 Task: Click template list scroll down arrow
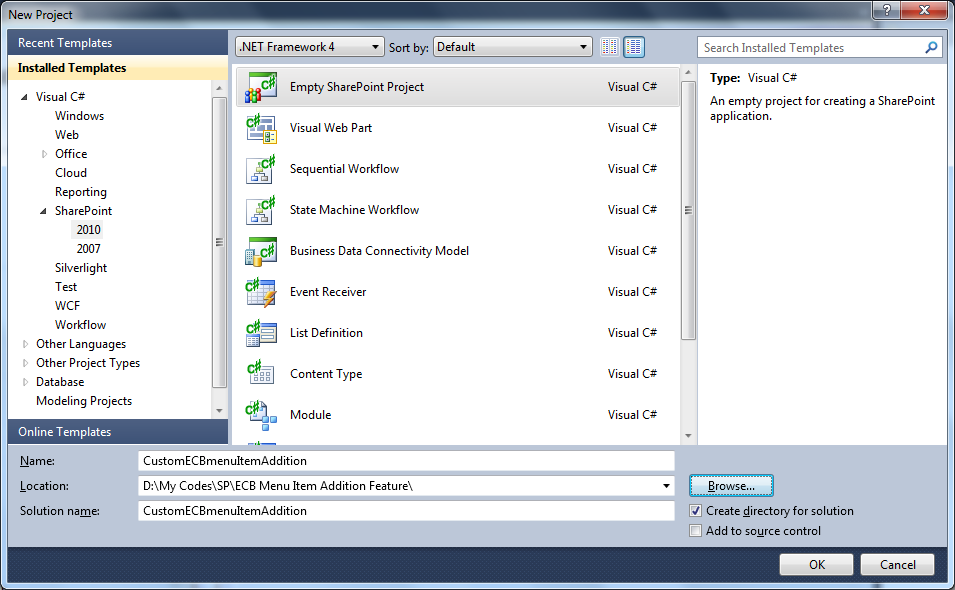688,436
